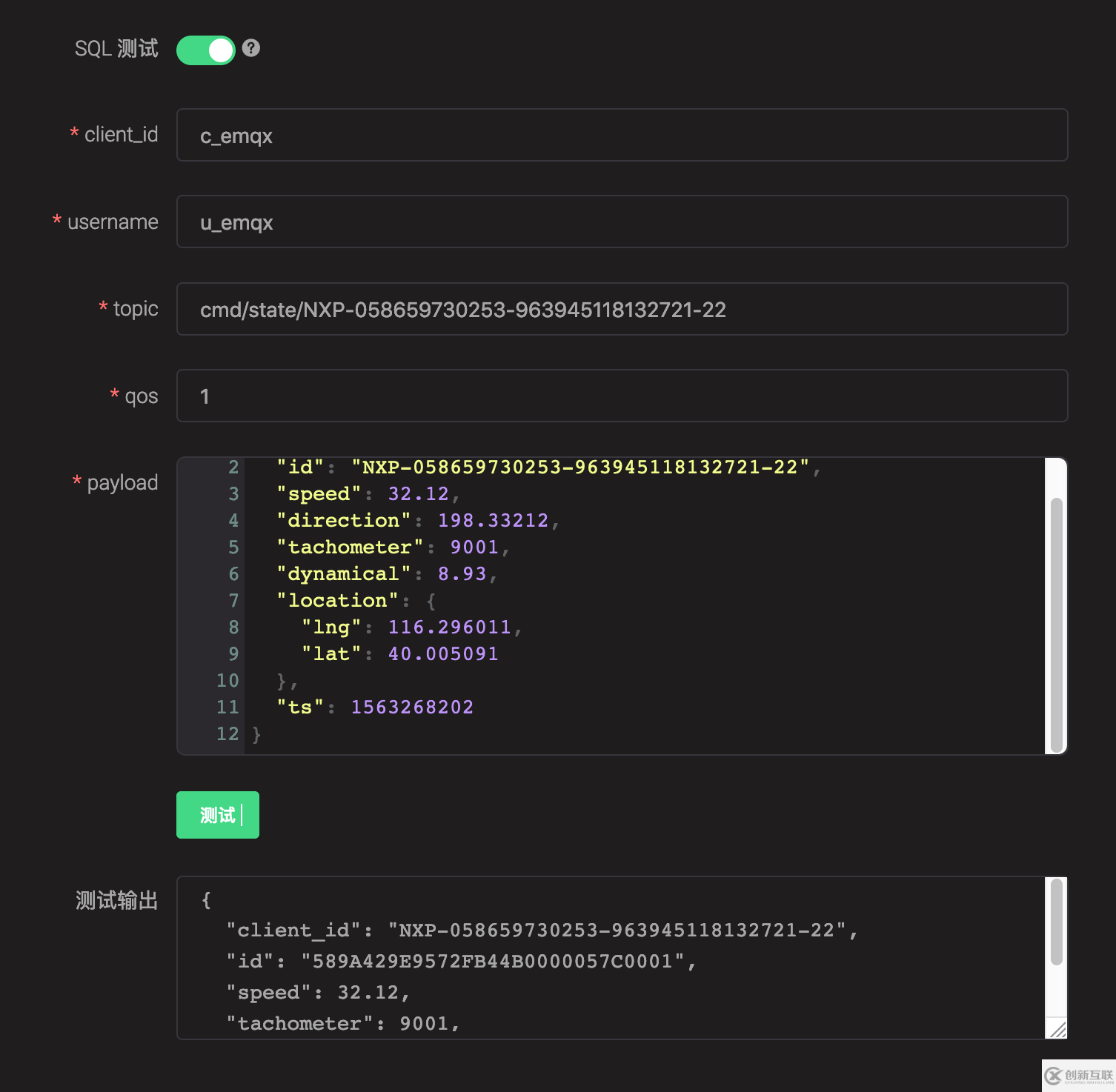1116x1092 pixels.
Task: Click the green 测试 button
Action: [x=218, y=815]
